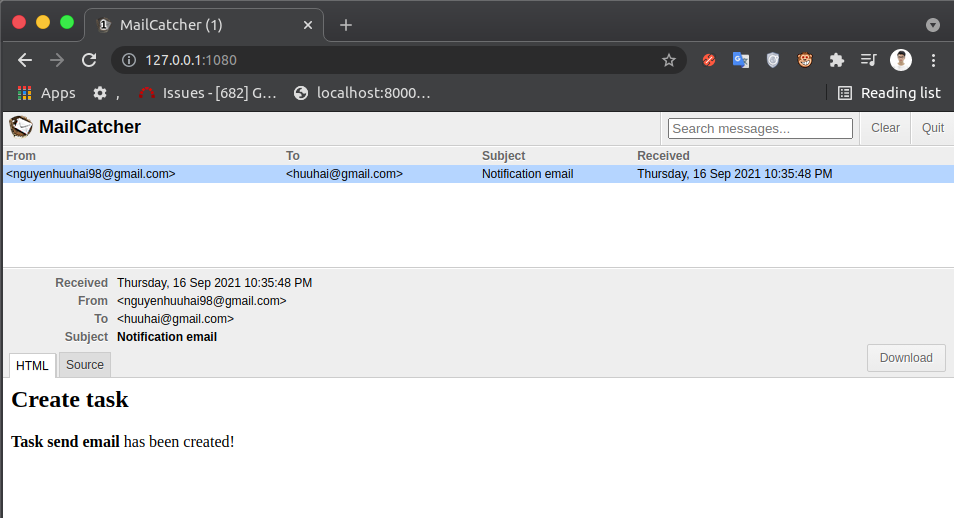Click the bold Task send email text
This screenshot has height=518, width=954.
tap(65, 442)
